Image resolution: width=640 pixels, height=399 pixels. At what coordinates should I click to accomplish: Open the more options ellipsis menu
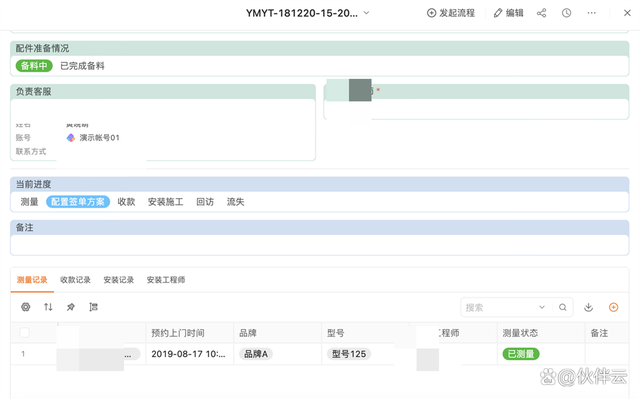tap(591, 13)
